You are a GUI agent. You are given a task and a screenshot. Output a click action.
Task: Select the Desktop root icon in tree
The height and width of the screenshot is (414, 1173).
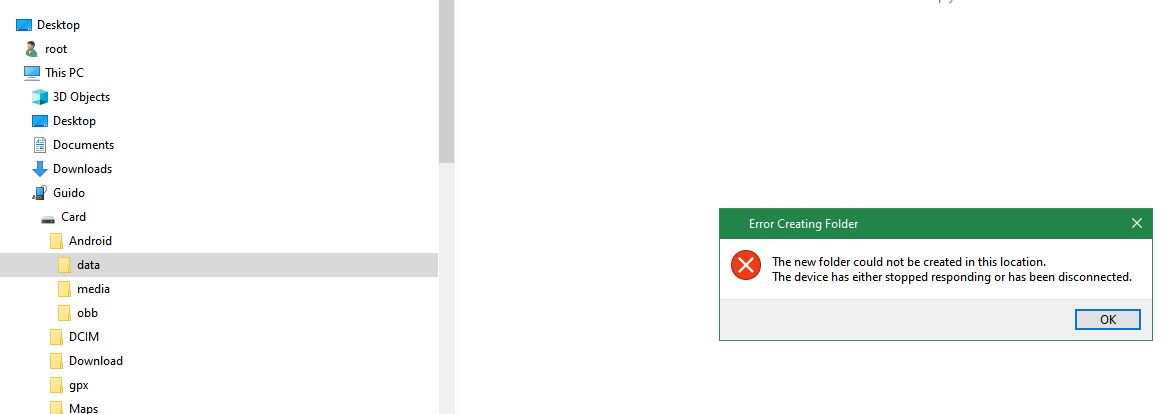[x=24, y=25]
